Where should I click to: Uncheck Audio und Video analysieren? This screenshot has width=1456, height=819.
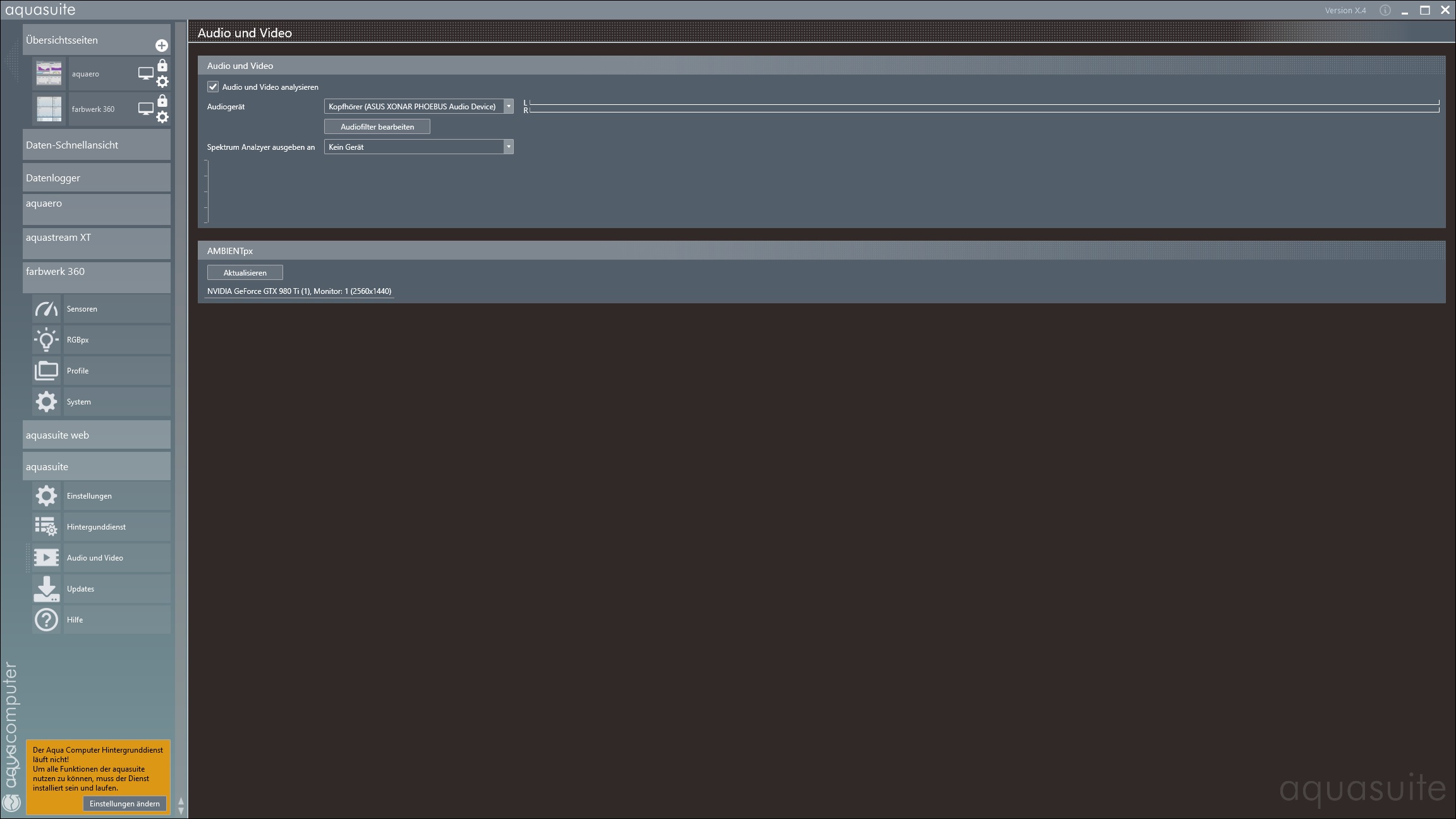click(213, 87)
